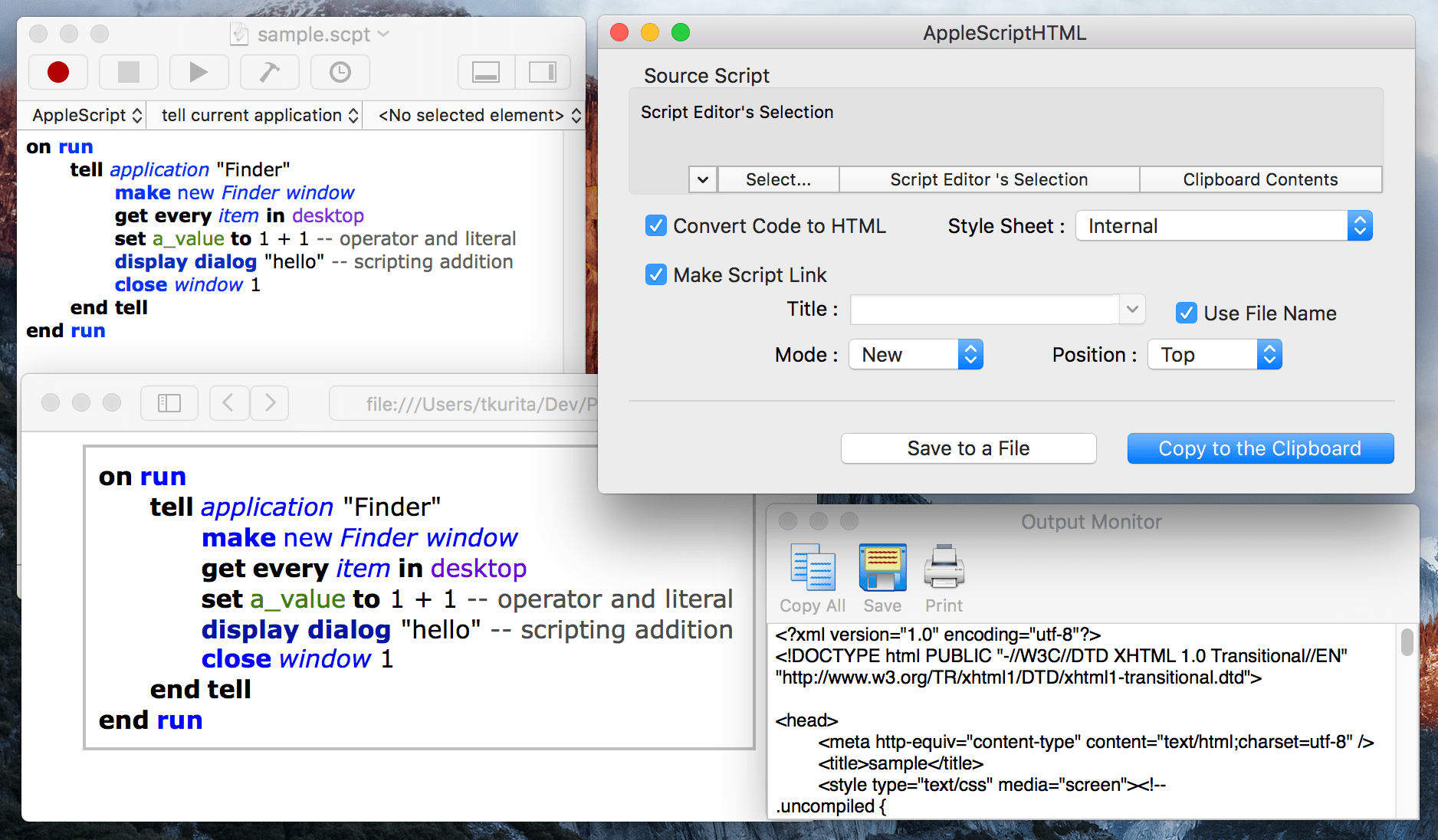Viewport: 1438px width, 840px height.
Task: Open the event log history clock icon
Action: tap(340, 71)
